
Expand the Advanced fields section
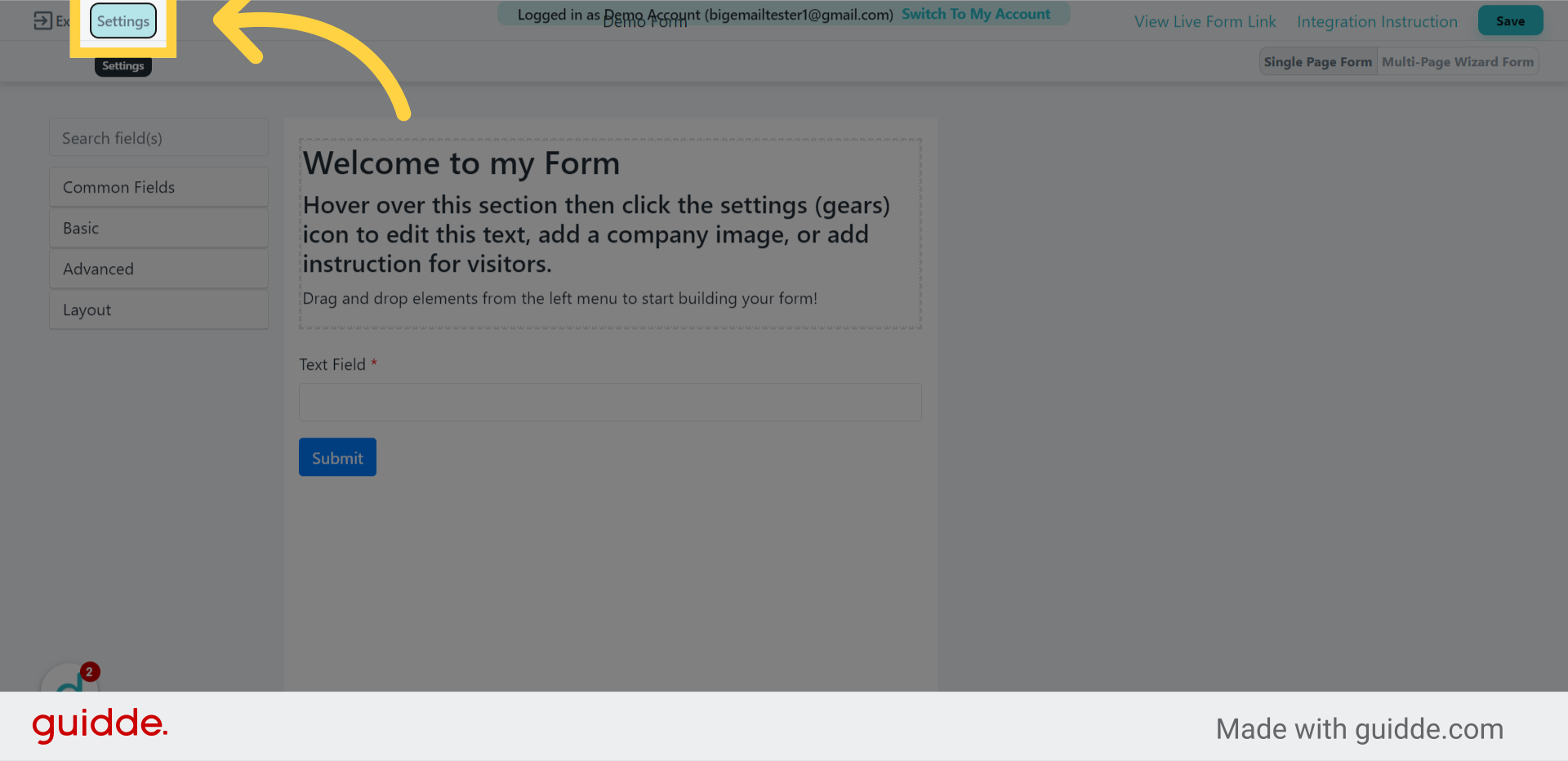158,269
